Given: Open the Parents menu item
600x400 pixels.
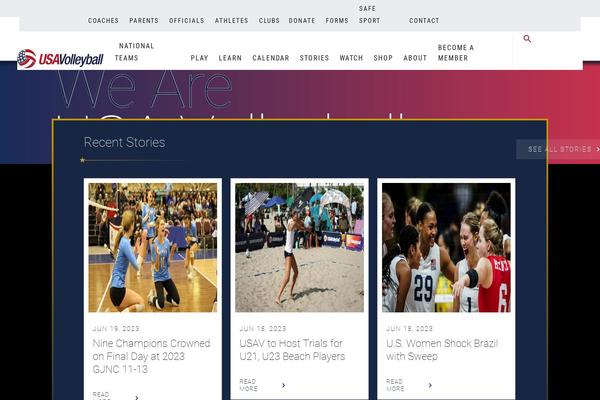Looking at the screenshot, I should tap(144, 21).
